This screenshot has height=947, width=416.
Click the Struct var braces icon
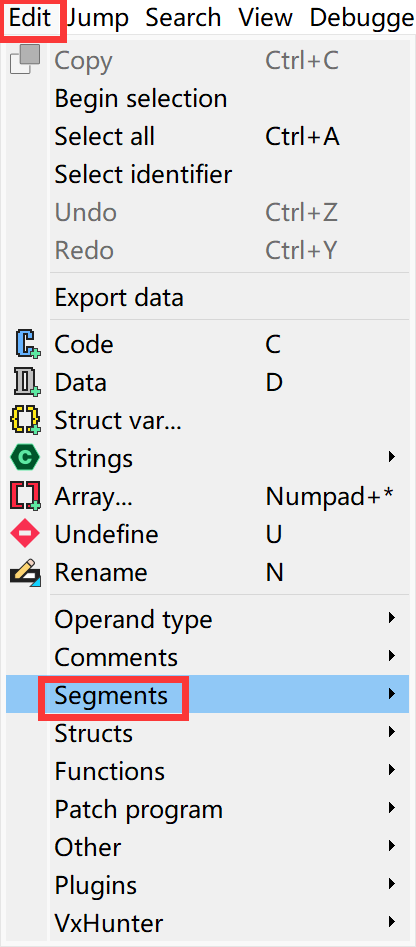click(x=25, y=421)
